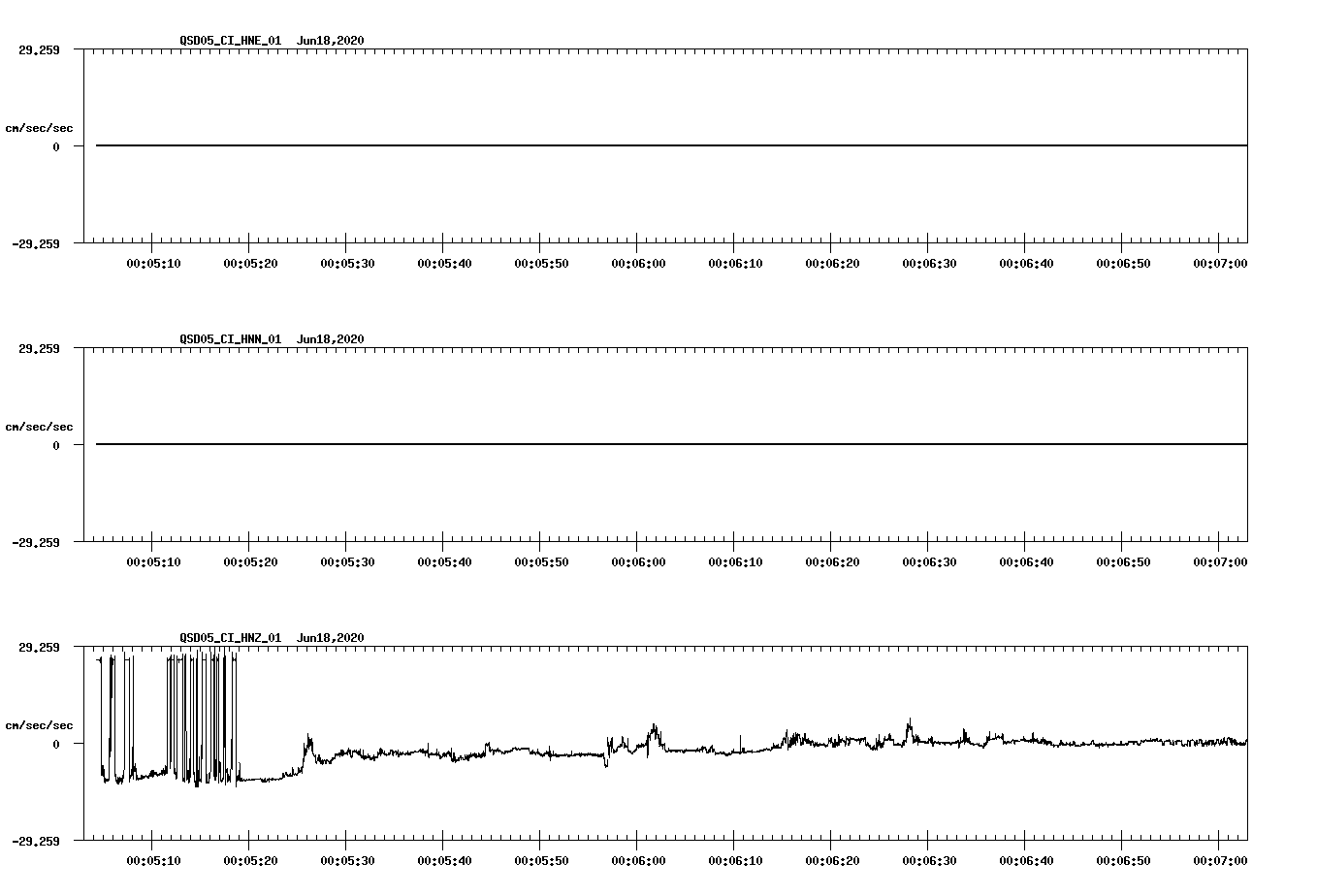Click the 00:06:30 time label on HNZ plot
The image size is (1317, 896).
tap(929, 861)
